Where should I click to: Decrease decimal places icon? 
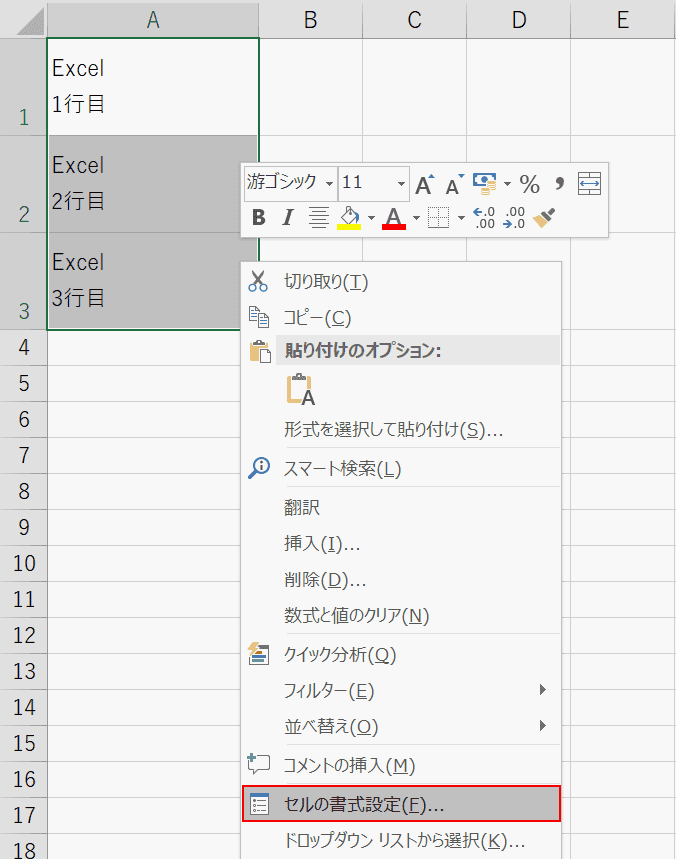point(515,217)
